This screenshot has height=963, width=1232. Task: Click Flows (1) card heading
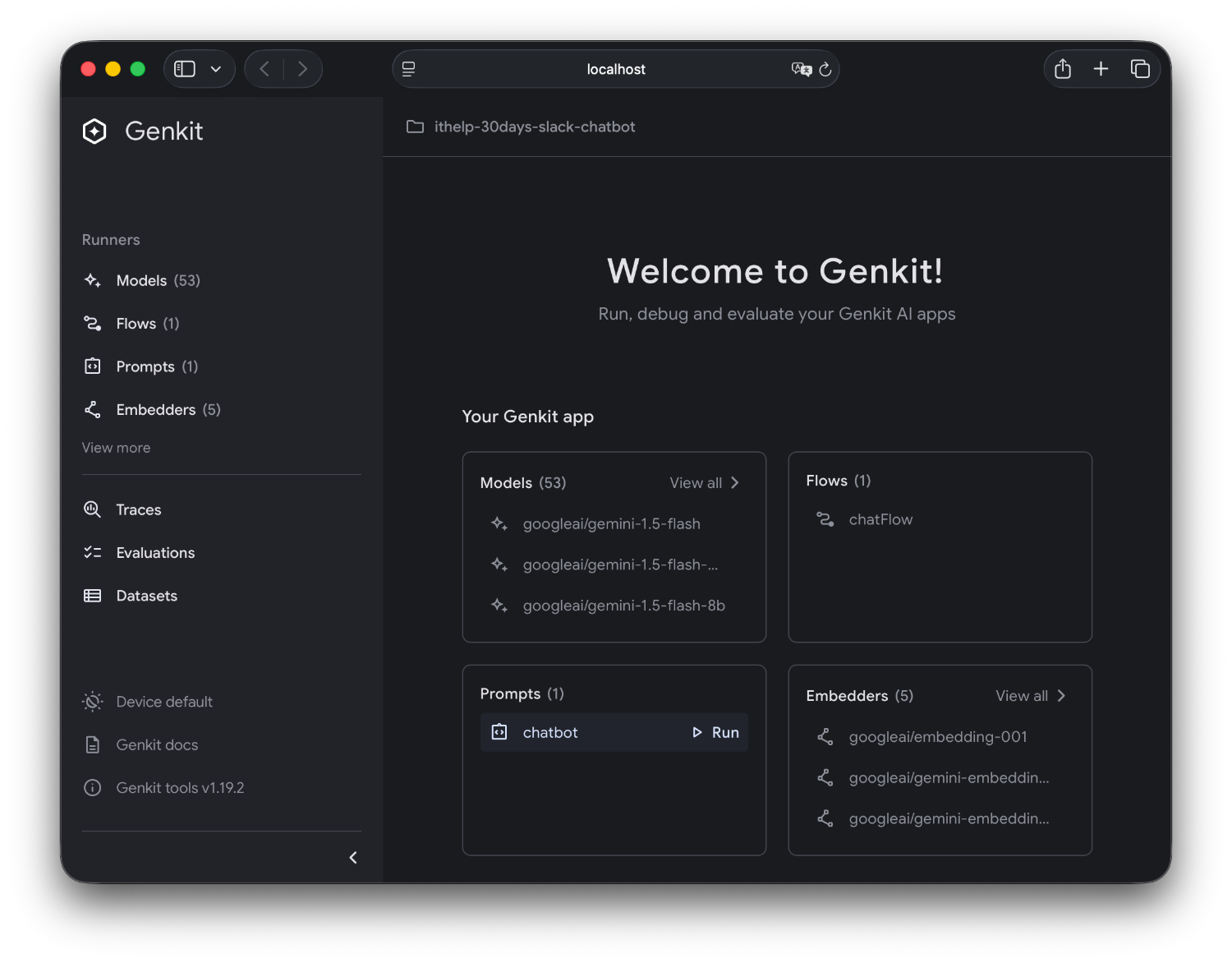tap(839, 481)
